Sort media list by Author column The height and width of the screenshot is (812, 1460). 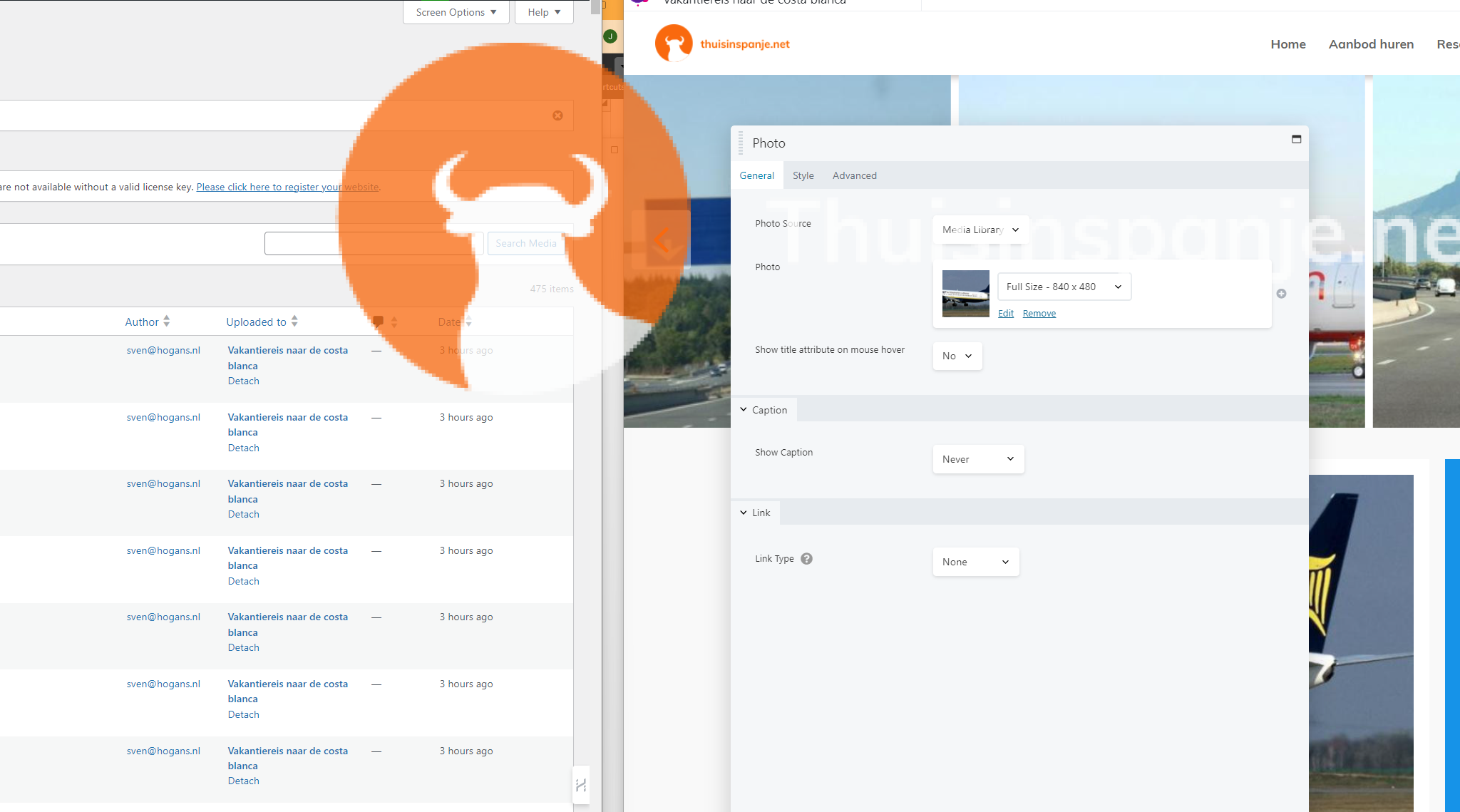click(148, 322)
